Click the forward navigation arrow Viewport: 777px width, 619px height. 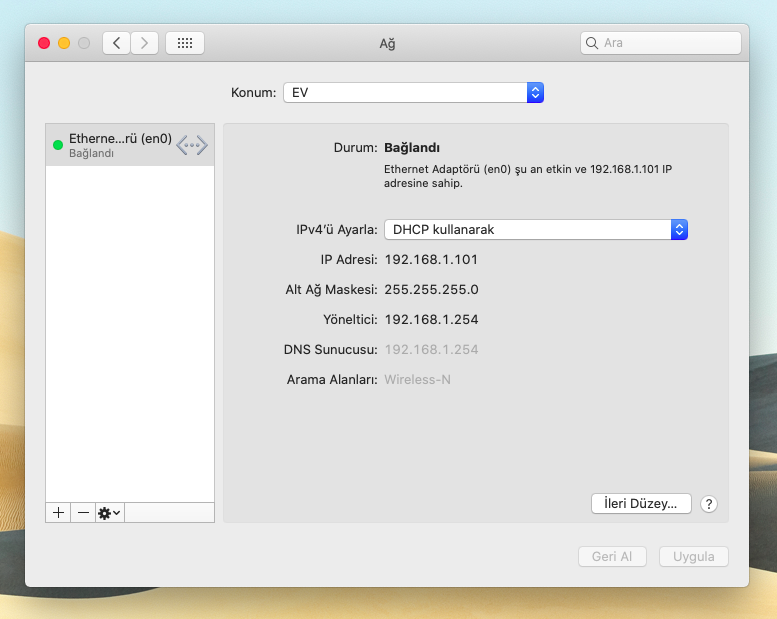tap(145, 43)
